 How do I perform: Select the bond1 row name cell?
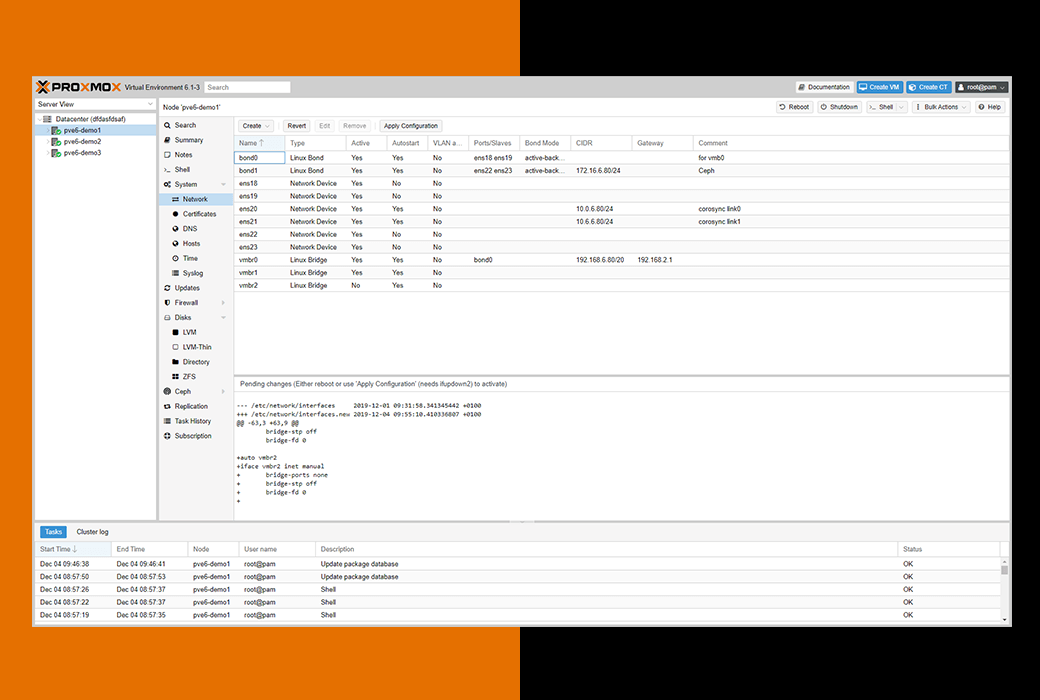(x=259, y=171)
